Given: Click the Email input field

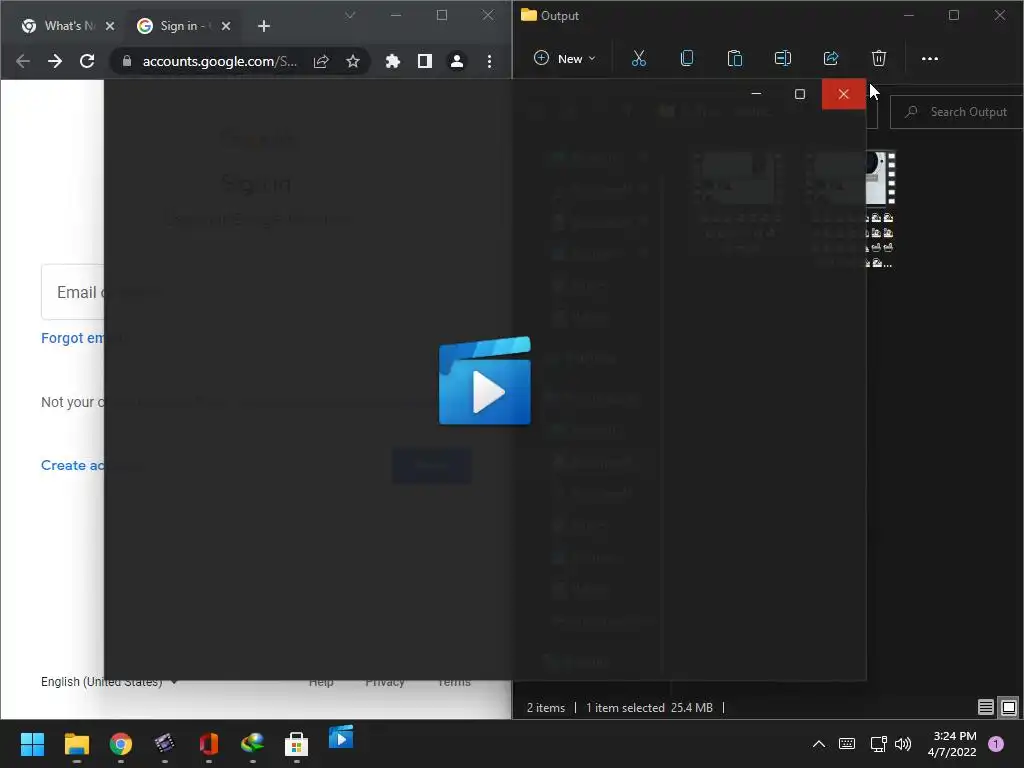Looking at the screenshot, I should point(72,292).
